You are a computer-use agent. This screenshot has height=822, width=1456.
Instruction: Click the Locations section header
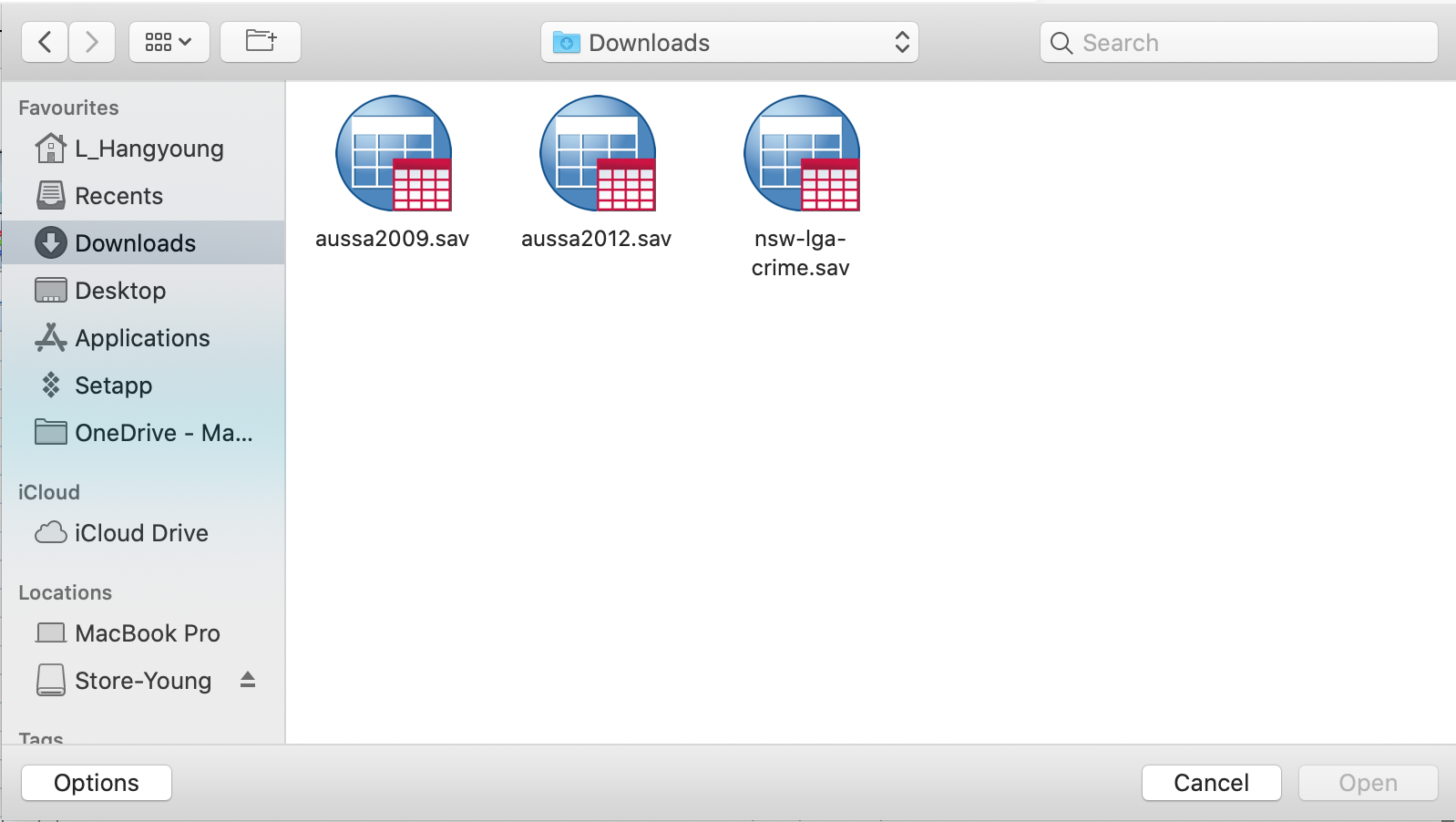pos(66,592)
